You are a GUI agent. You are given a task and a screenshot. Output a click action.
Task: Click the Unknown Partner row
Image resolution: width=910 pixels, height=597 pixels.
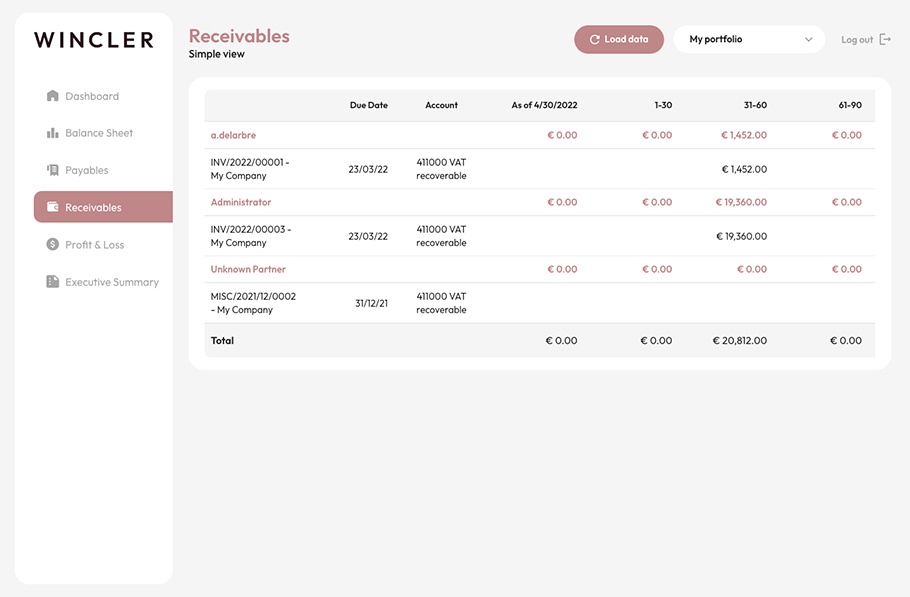tap(539, 269)
